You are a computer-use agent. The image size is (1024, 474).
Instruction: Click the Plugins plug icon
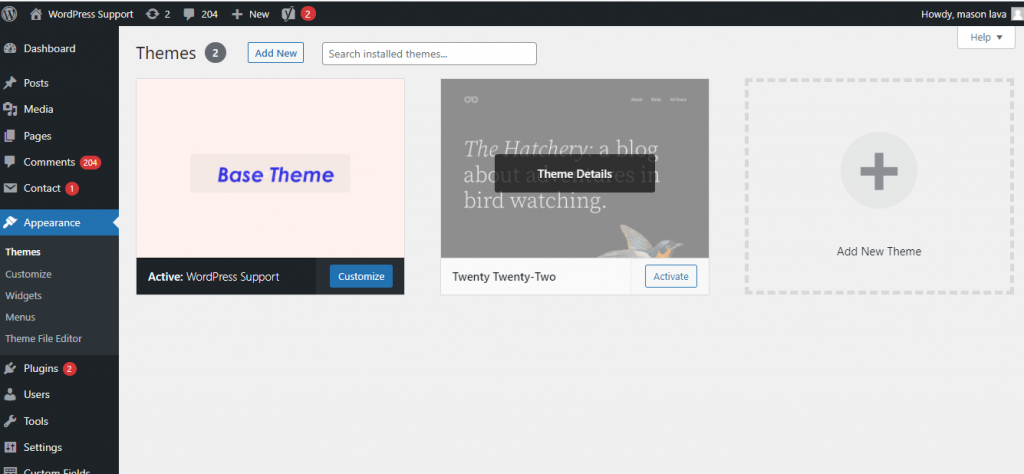coord(10,368)
